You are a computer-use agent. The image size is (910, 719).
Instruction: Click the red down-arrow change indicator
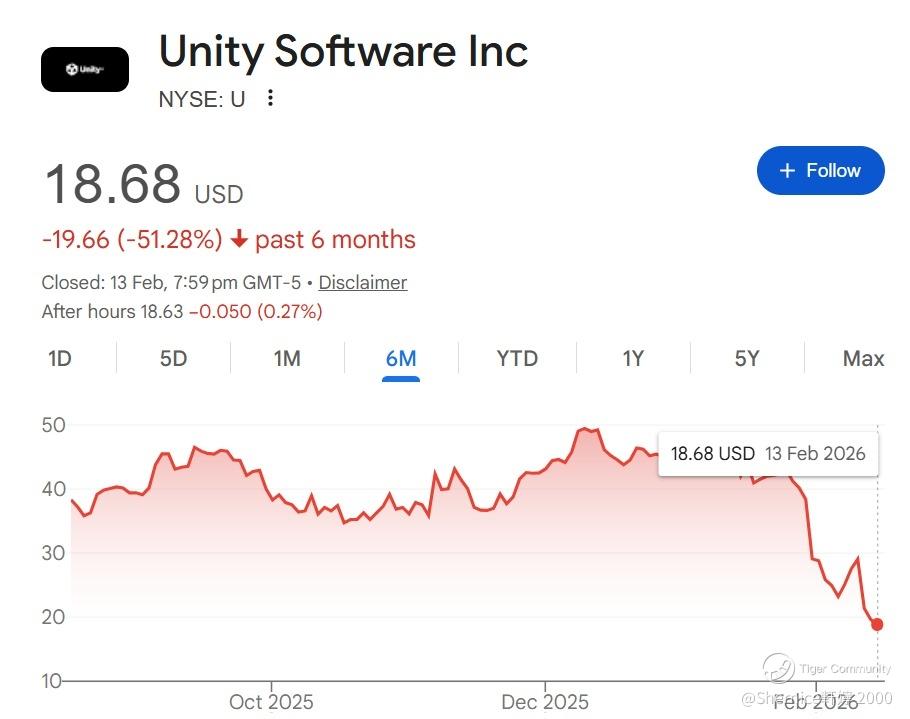[x=239, y=239]
